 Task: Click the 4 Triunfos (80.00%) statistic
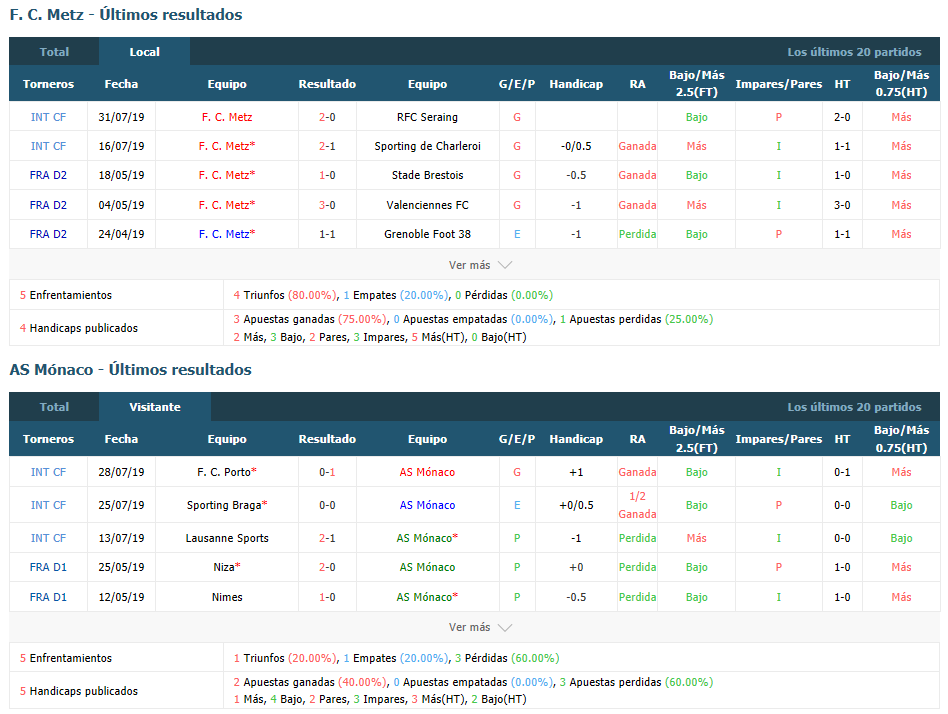[285, 295]
